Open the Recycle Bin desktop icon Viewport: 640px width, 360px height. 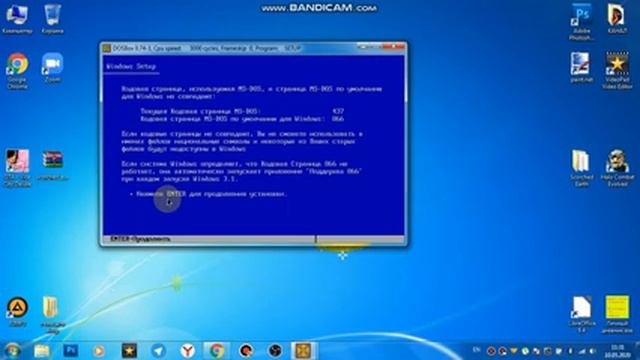[x=53, y=19]
